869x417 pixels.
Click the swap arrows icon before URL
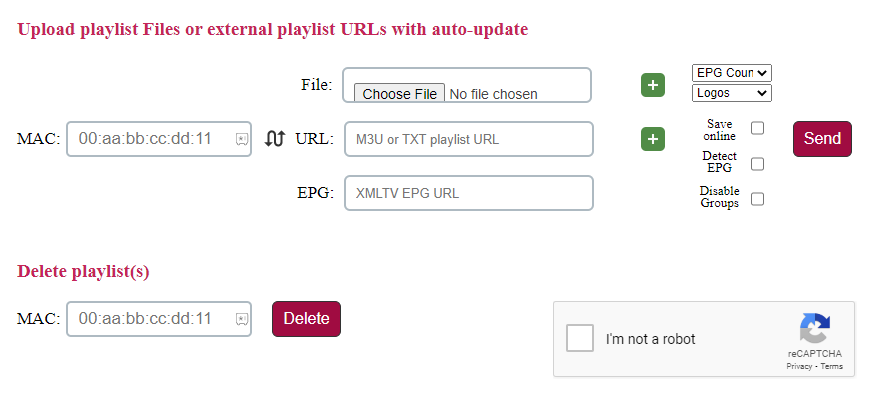click(275, 139)
